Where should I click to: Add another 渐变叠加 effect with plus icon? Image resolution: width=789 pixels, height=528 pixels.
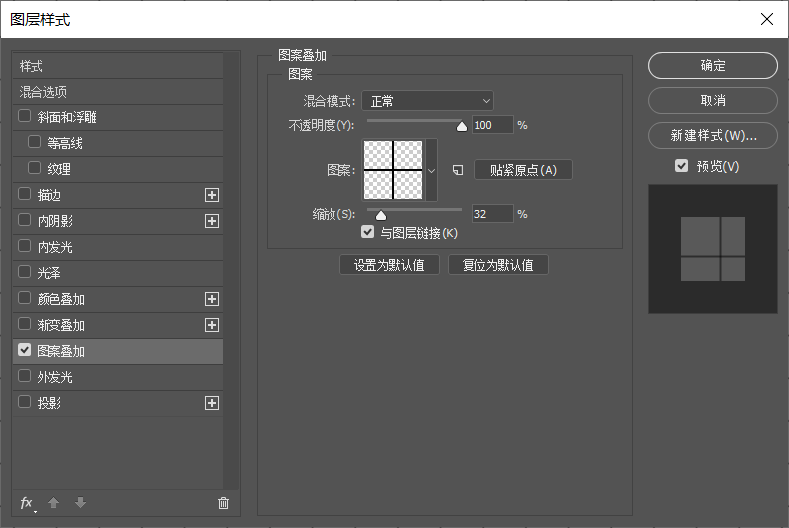tap(212, 325)
